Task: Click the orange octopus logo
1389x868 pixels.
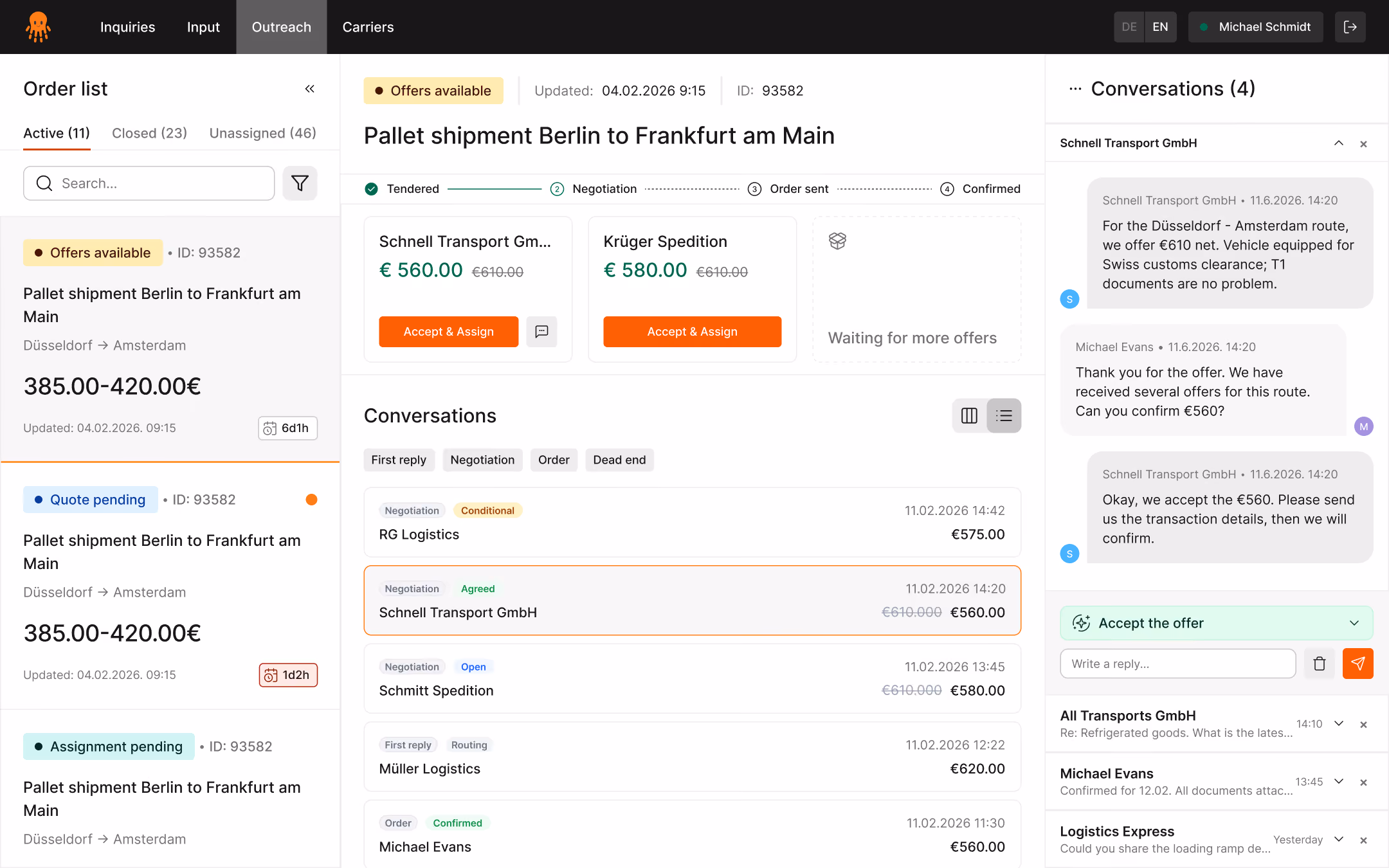Action: 39,27
